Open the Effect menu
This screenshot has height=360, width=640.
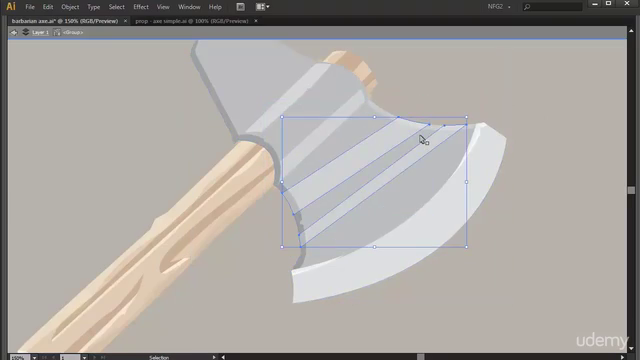(x=141, y=7)
